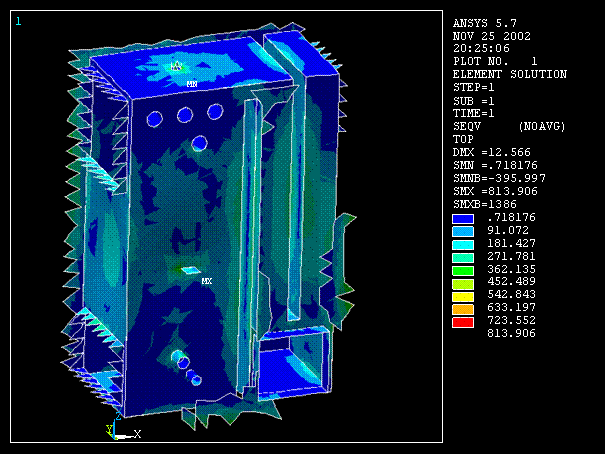Click the yellow-green 452.489 legend swatch
This screenshot has width=605, height=454.
[x=463, y=284]
